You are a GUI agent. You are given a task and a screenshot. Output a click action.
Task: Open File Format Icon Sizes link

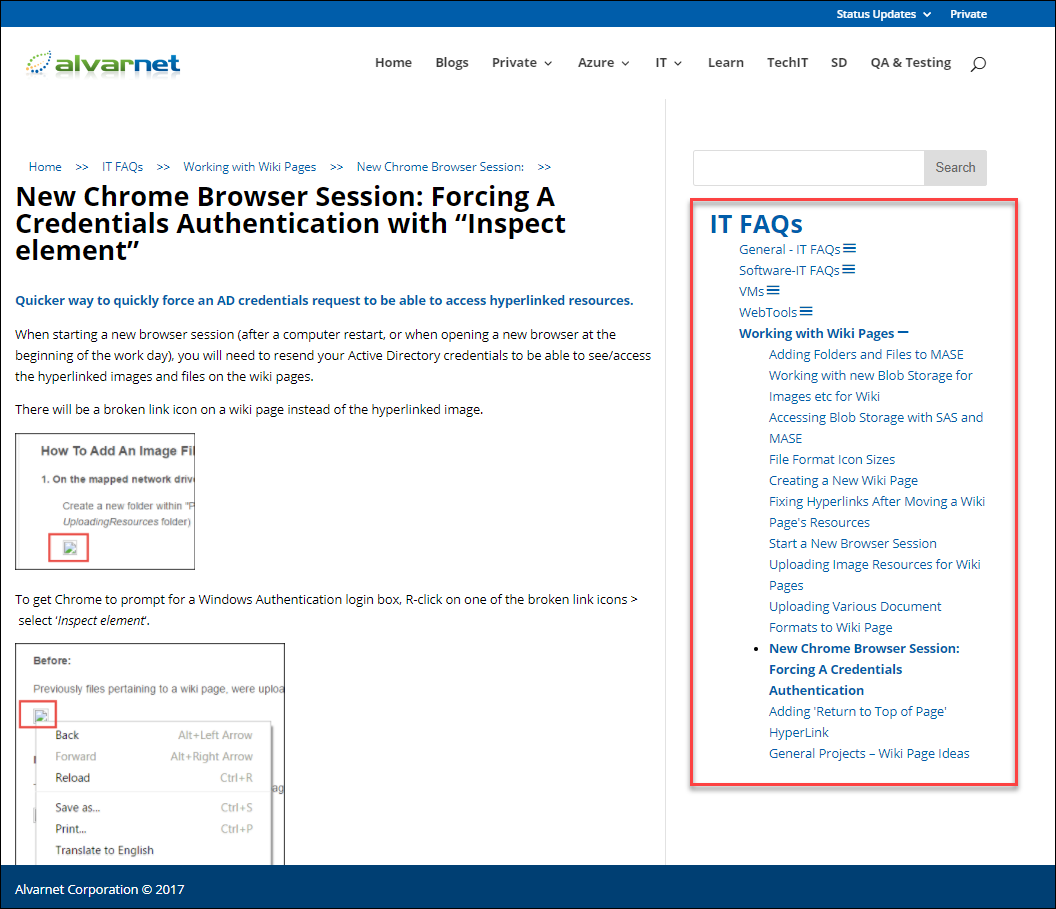point(832,459)
